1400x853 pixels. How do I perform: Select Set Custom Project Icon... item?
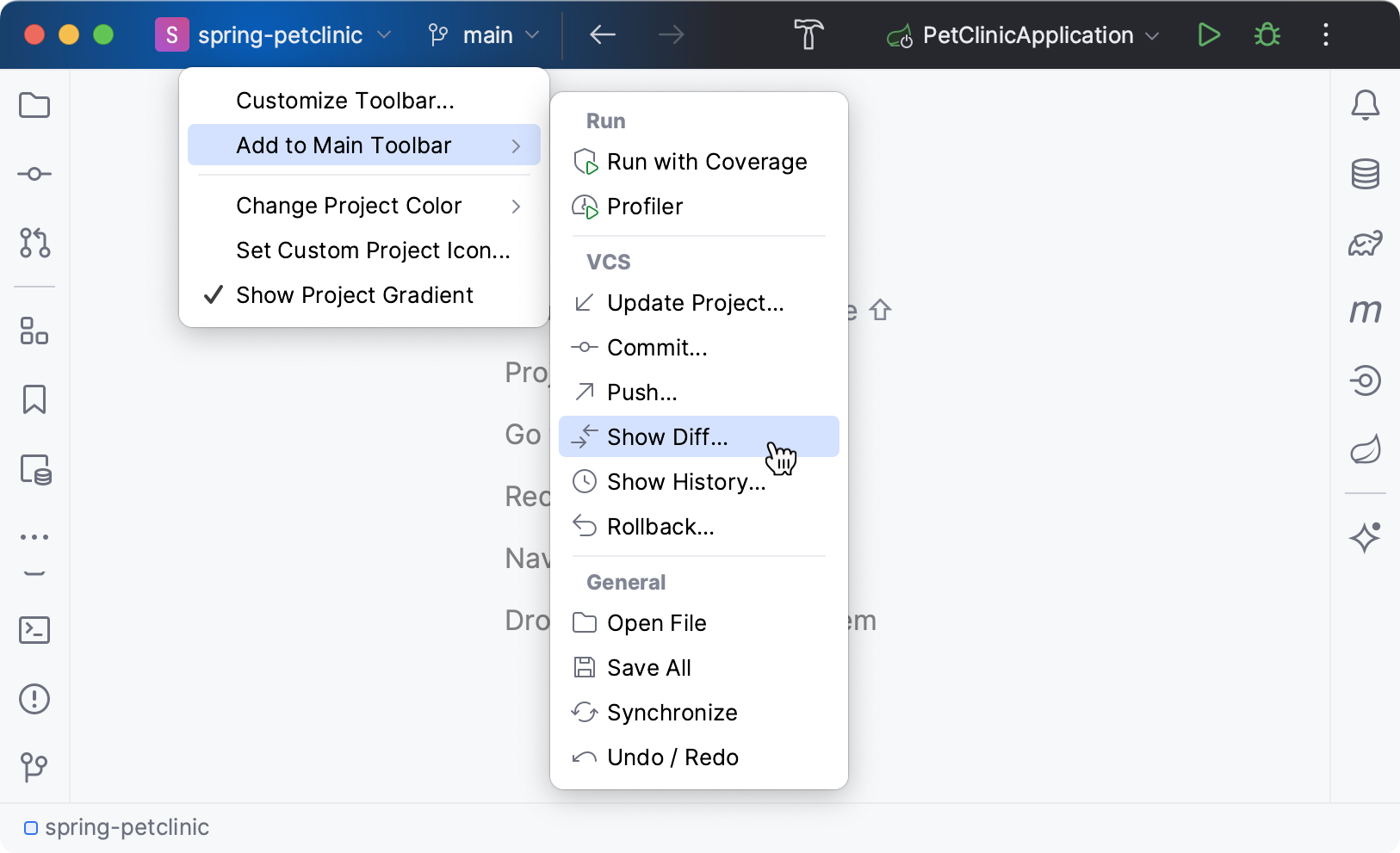[363, 250]
